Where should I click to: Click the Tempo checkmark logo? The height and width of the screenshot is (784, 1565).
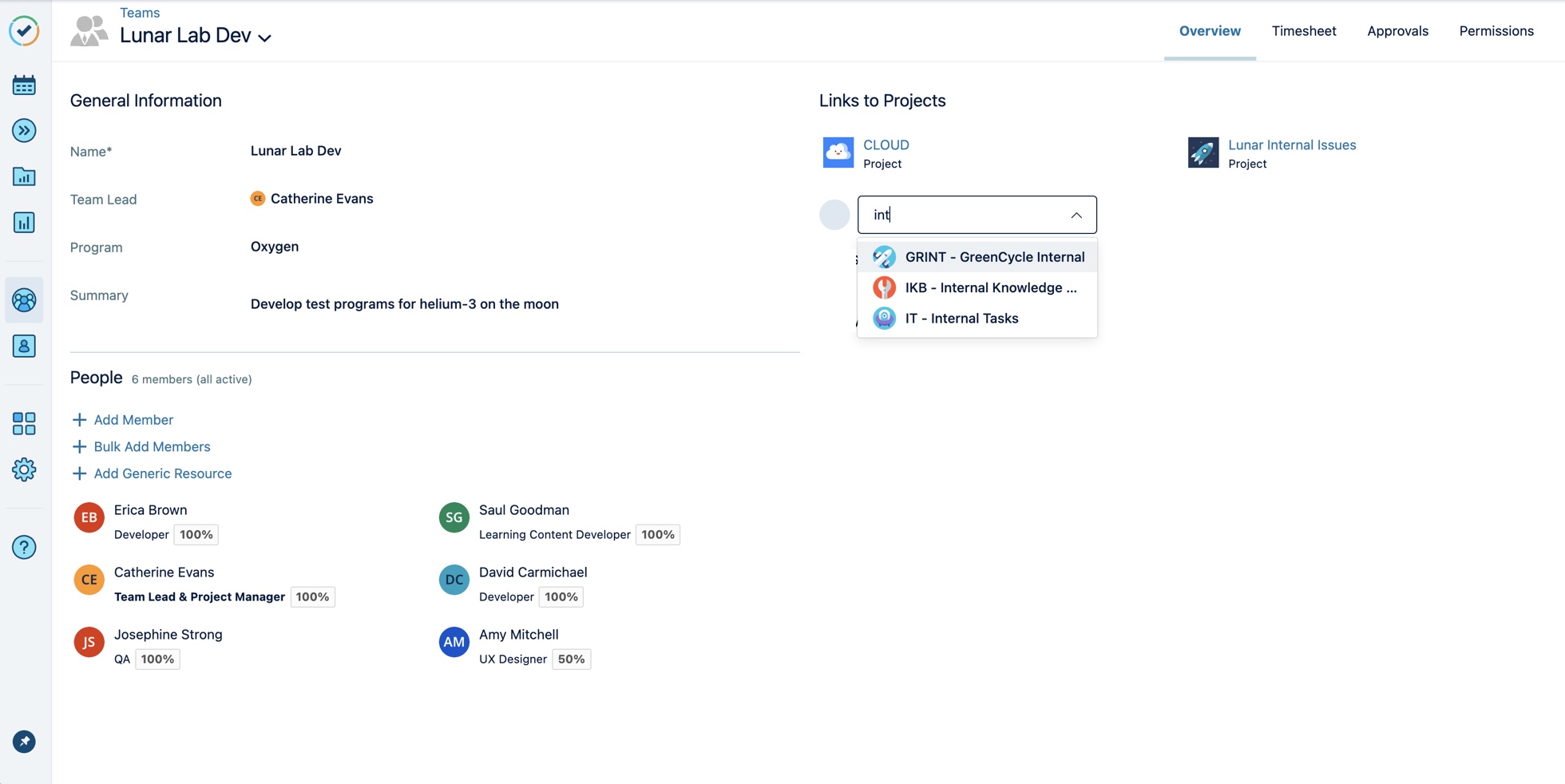point(24,31)
